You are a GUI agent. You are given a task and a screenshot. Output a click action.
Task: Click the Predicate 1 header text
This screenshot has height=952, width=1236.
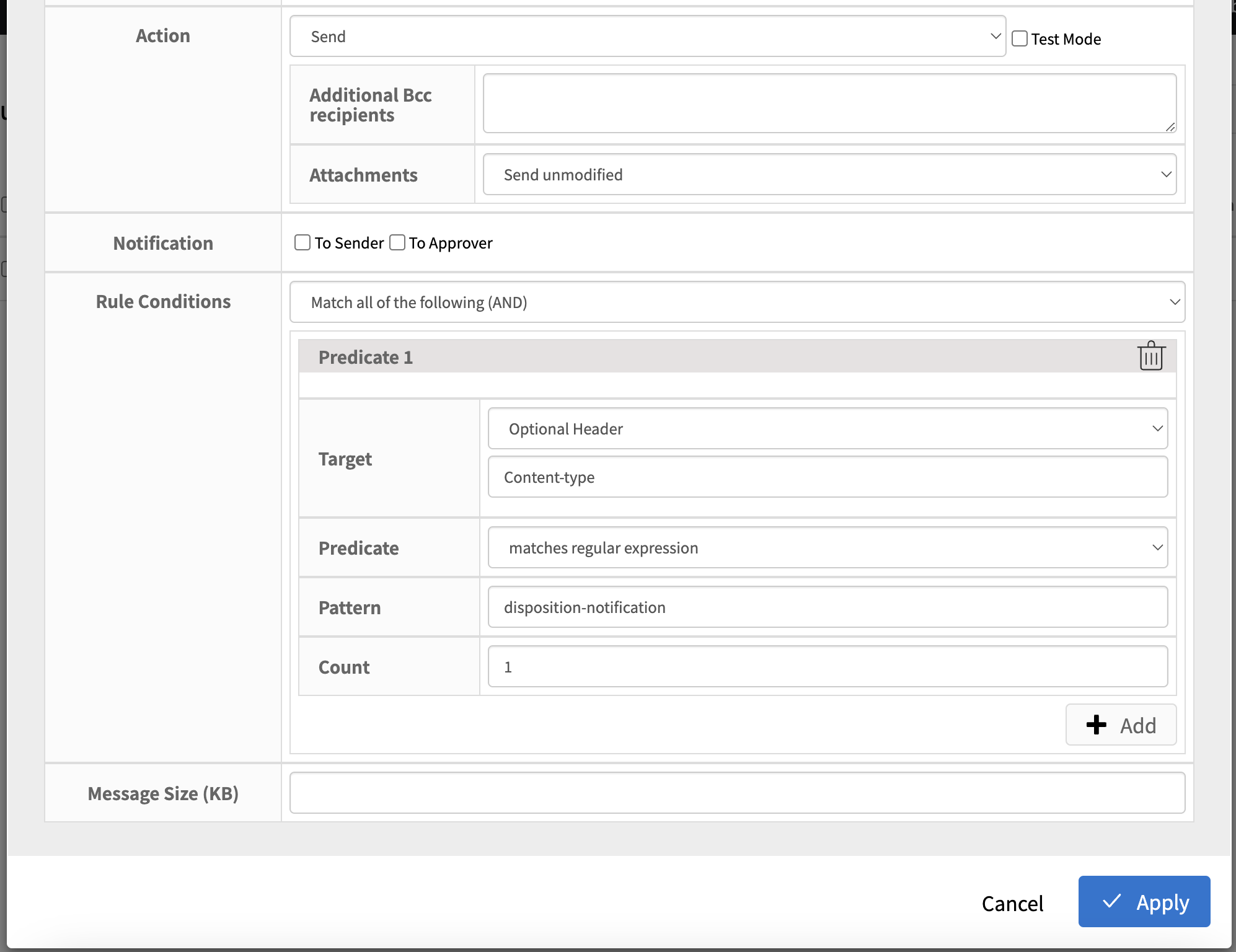(366, 357)
